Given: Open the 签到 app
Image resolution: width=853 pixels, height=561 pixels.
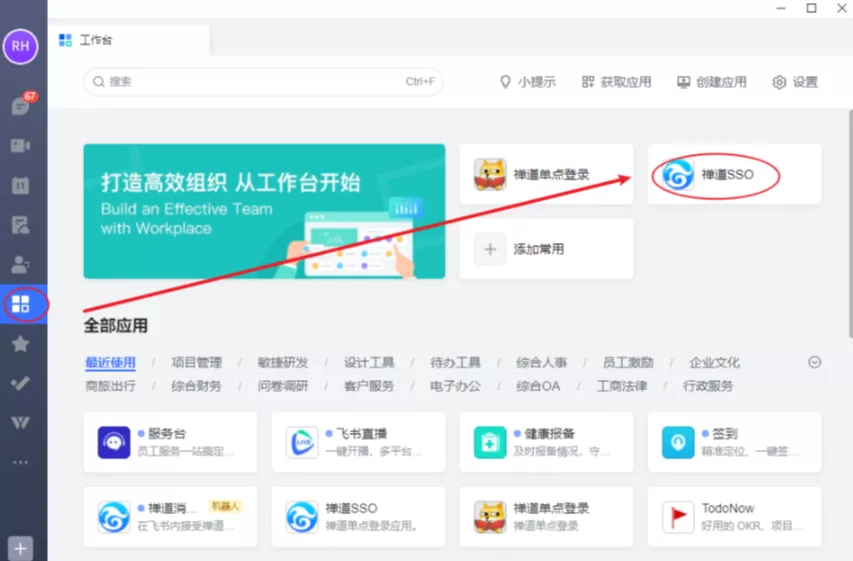Looking at the screenshot, I should click(734, 442).
